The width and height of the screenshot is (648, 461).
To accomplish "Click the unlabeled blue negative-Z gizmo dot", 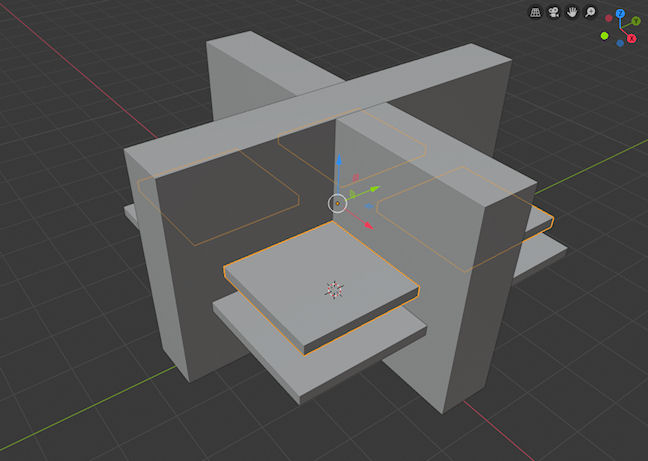I will [x=620, y=43].
